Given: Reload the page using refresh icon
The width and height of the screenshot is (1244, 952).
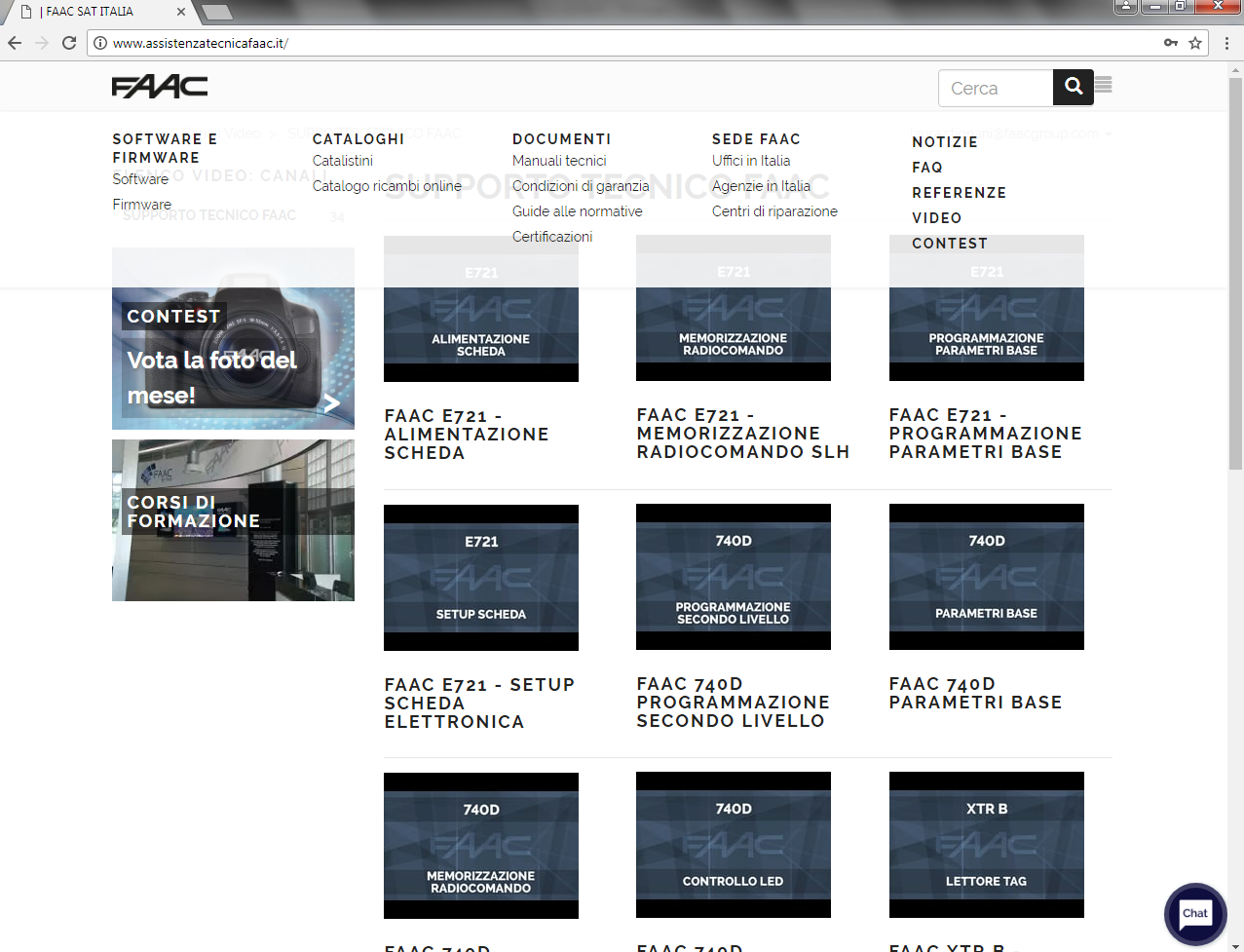Looking at the screenshot, I should [x=69, y=43].
